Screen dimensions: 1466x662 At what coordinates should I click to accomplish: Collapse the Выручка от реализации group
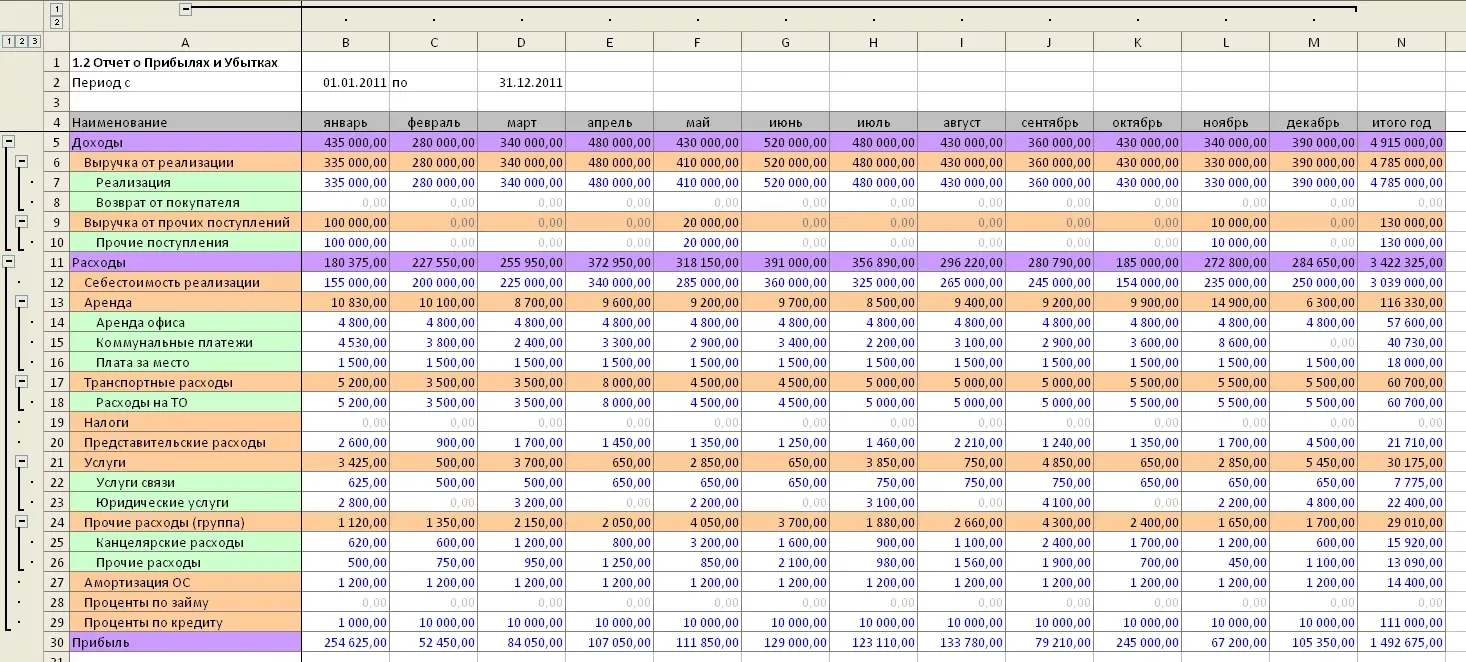point(22,162)
